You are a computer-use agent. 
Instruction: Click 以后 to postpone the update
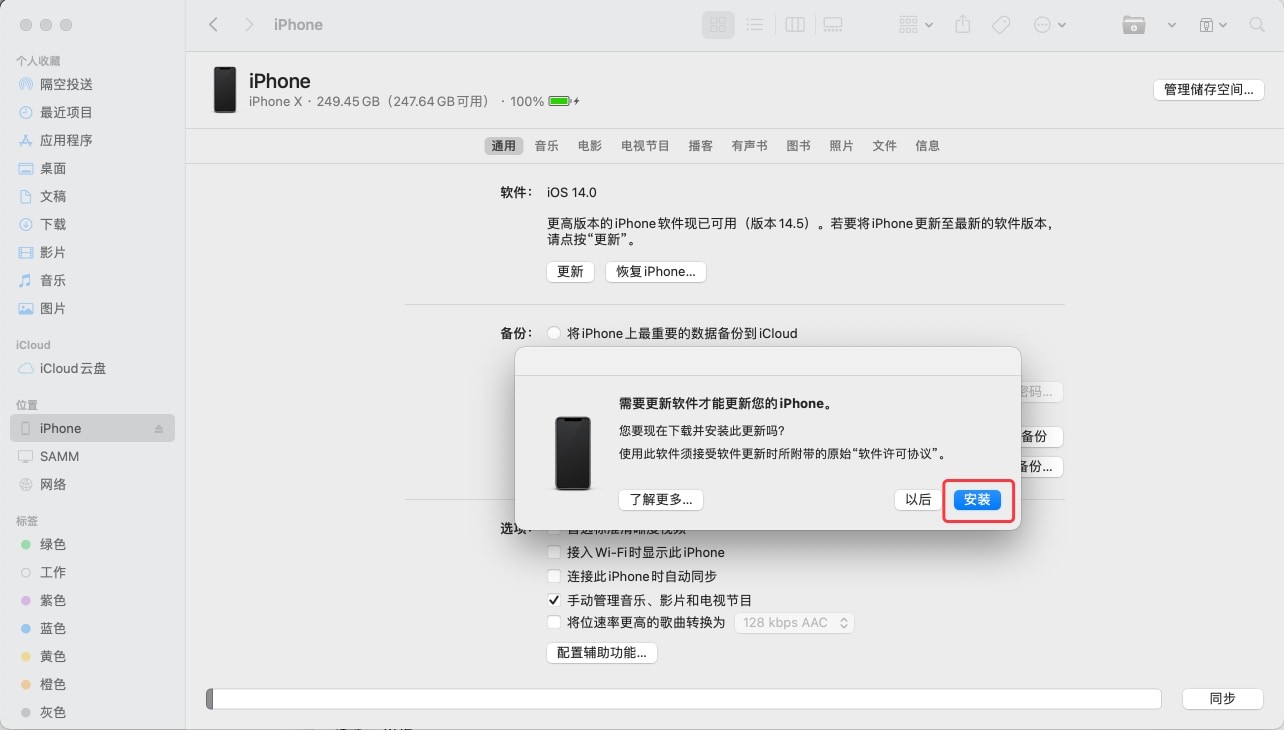[918, 500]
